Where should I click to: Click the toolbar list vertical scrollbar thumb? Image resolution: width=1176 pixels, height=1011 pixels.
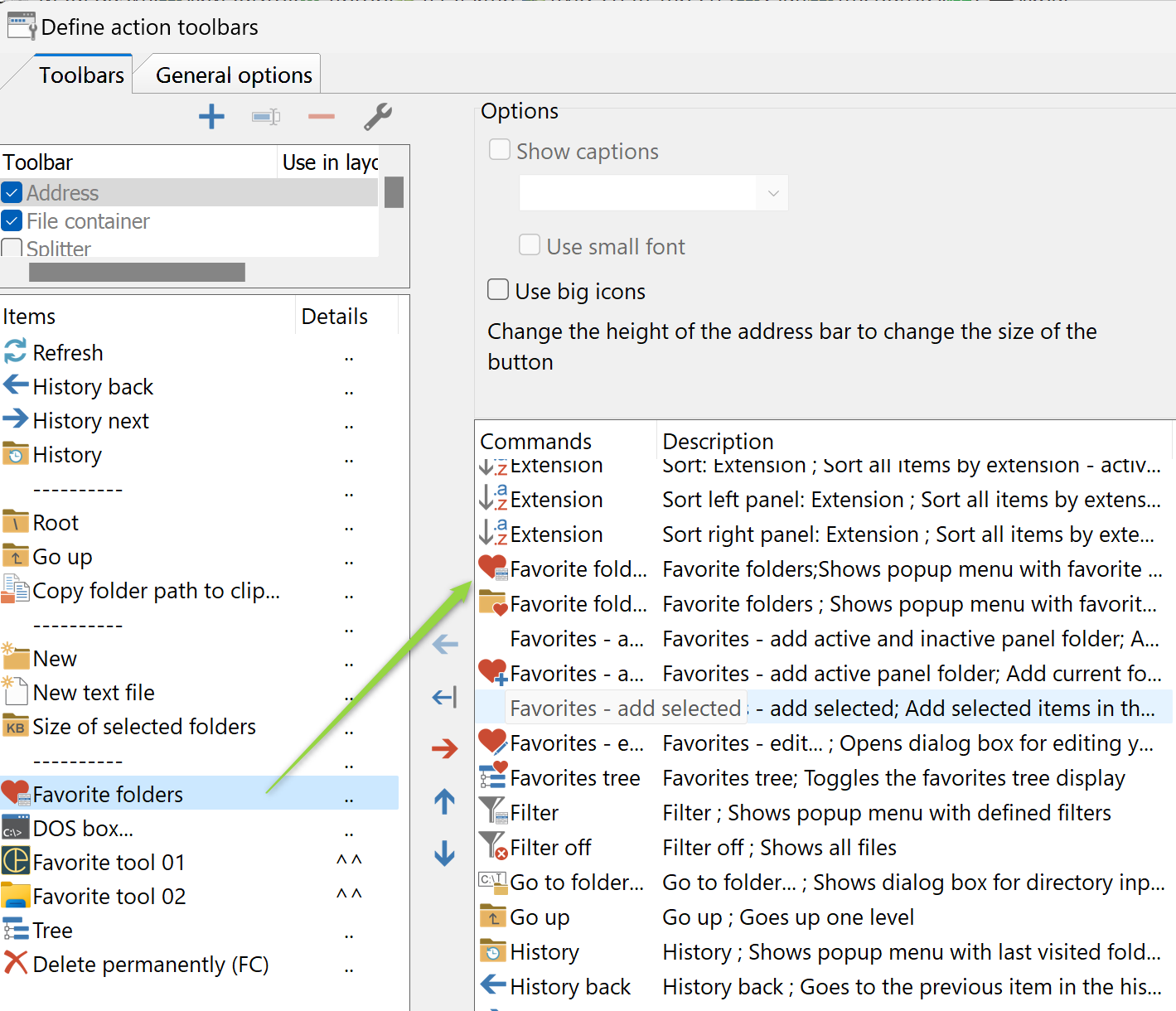click(x=394, y=192)
